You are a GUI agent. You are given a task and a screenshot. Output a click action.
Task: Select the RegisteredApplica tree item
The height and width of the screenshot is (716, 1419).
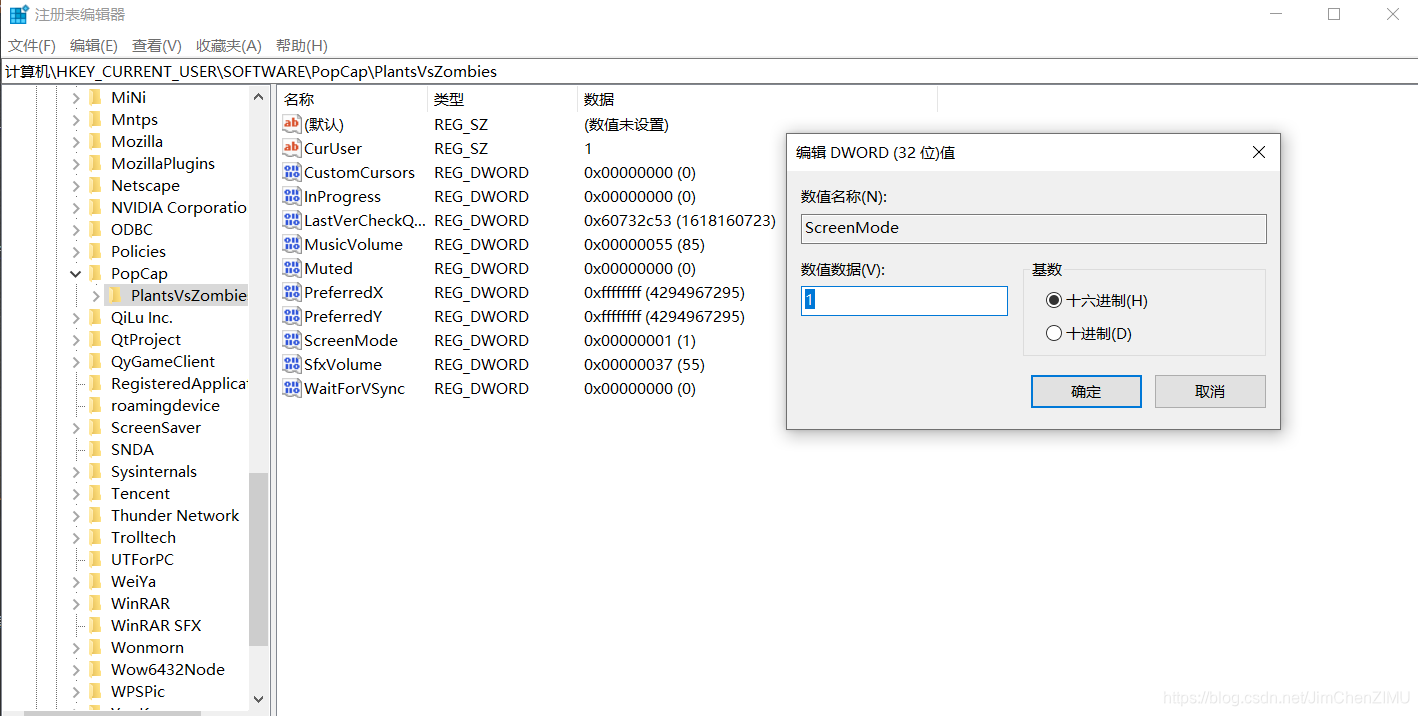click(x=178, y=383)
